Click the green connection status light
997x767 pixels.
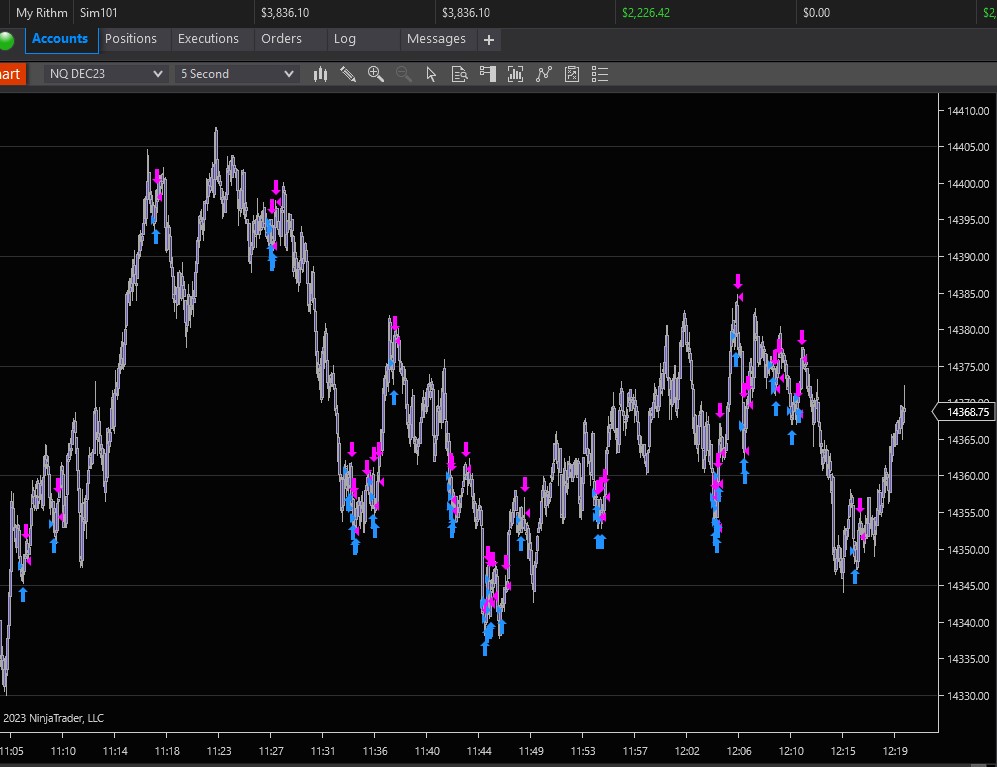[x=8, y=40]
